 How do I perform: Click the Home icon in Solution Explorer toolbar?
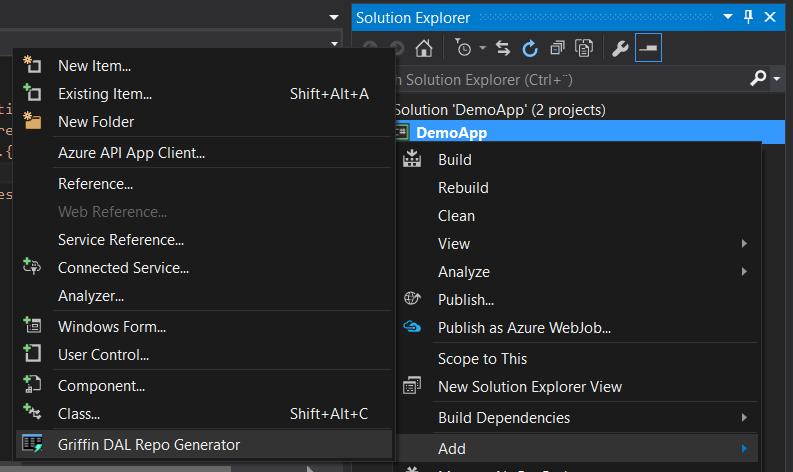[x=424, y=48]
